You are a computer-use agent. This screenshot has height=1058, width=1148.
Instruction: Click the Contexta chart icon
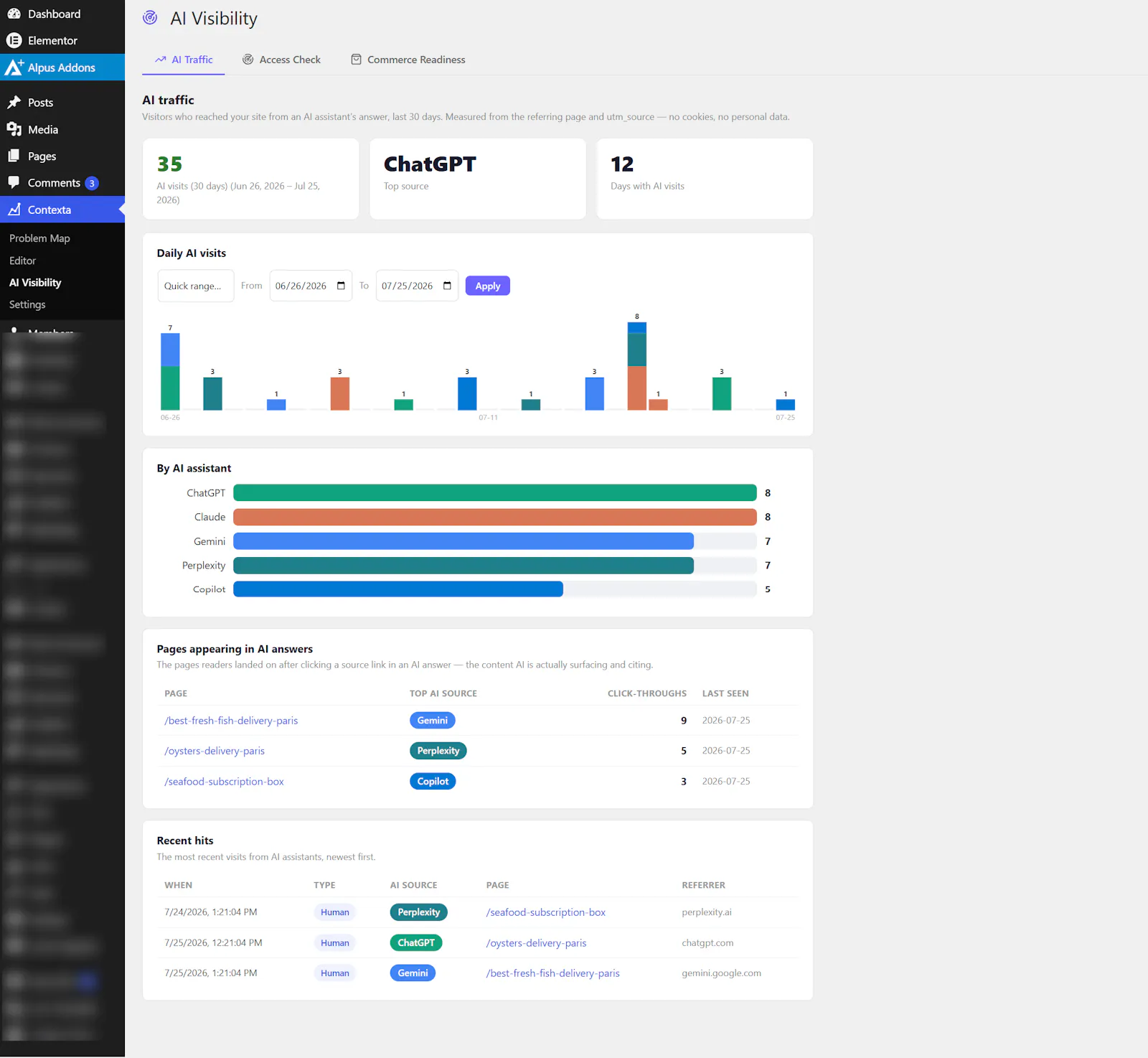tap(14, 210)
